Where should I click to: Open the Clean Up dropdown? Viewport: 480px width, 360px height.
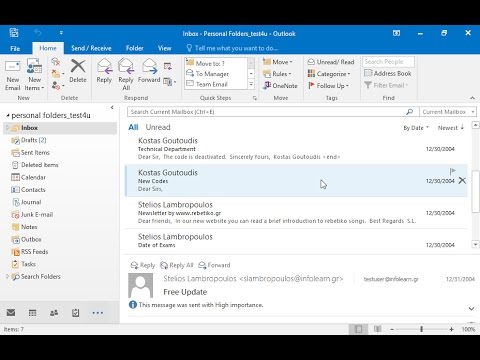(x=57, y=74)
